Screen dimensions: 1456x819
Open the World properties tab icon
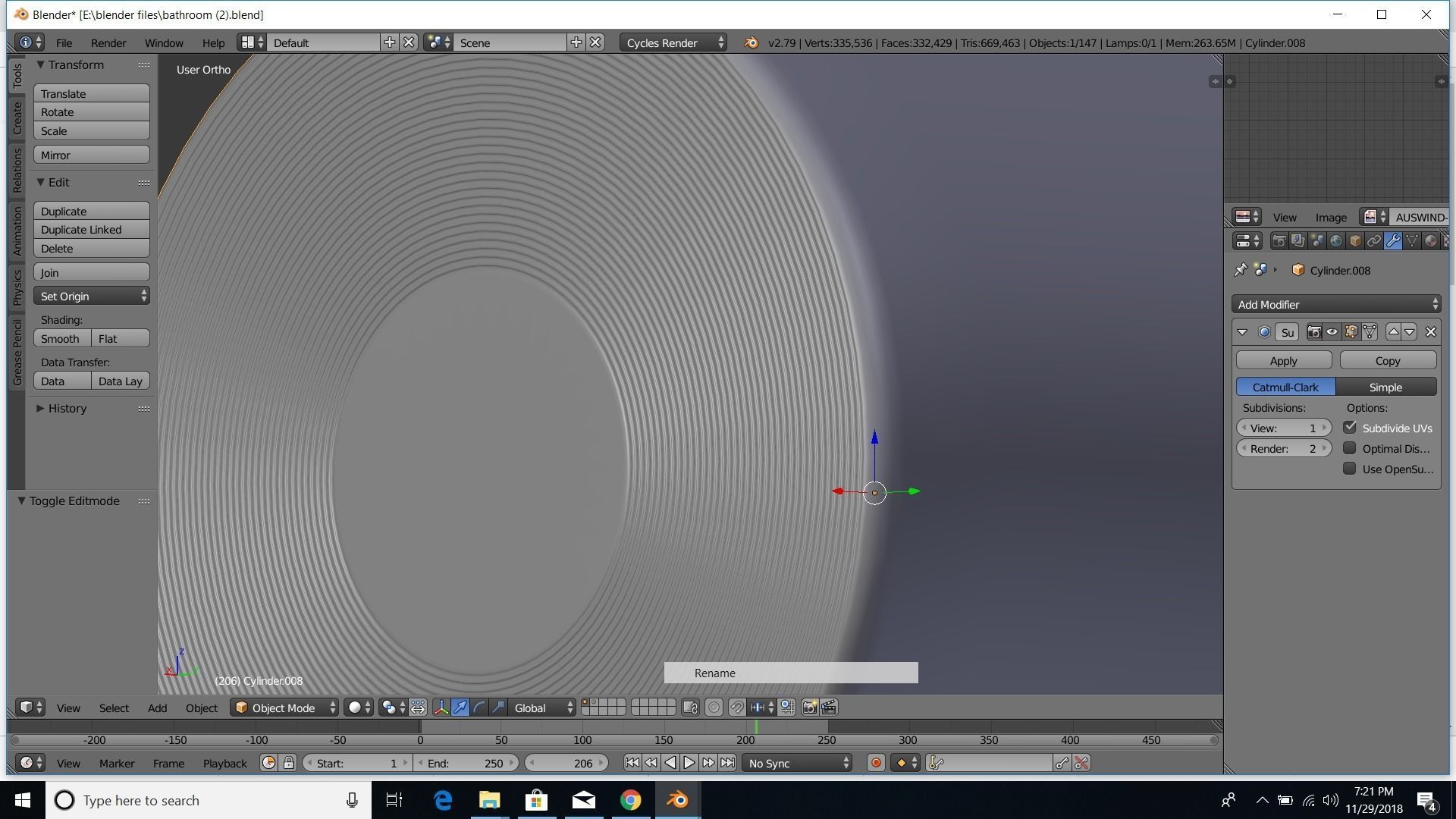1336,241
